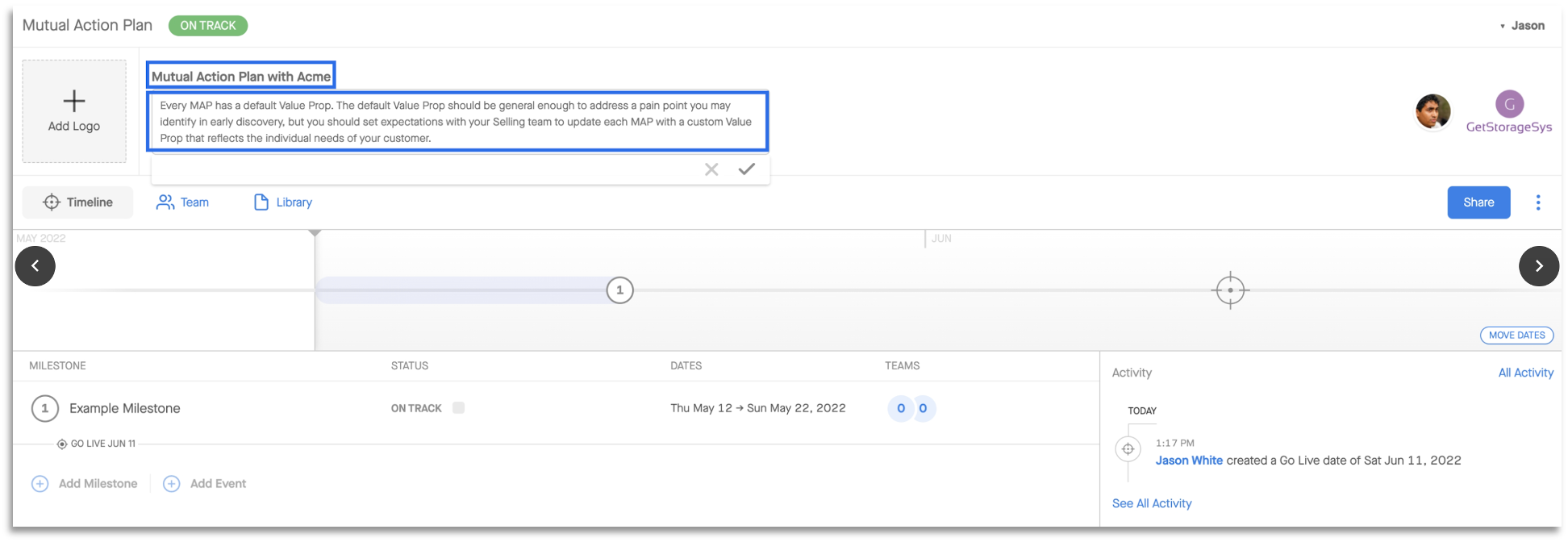The height and width of the screenshot is (542, 1568).
Task: Click the GetStorageSys company name
Action: [x=1509, y=127]
